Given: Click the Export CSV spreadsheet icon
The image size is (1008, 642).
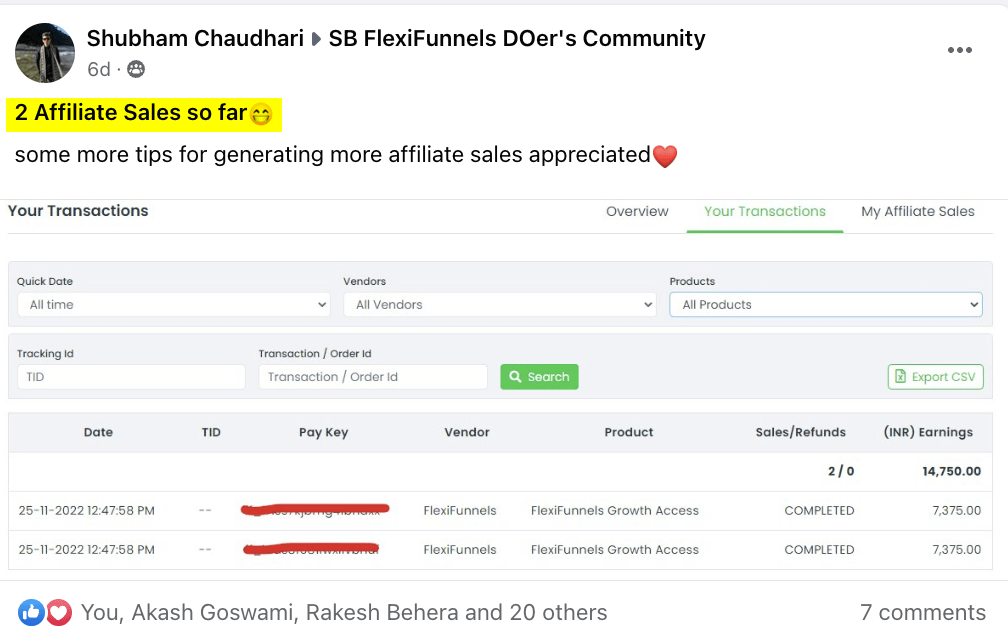Looking at the screenshot, I should (901, 377).
